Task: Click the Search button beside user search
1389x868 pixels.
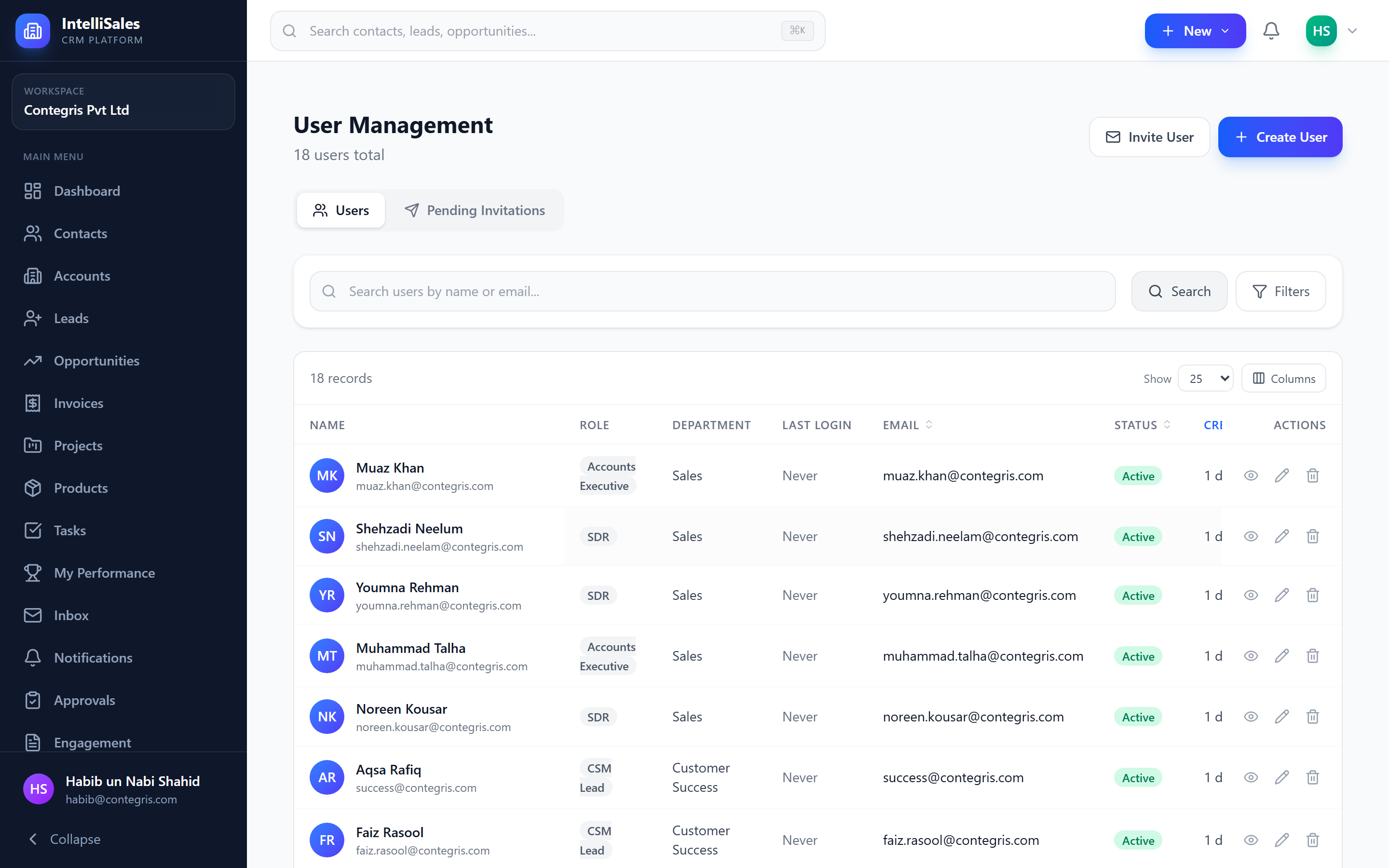Action: click(x=1180, y=292)
